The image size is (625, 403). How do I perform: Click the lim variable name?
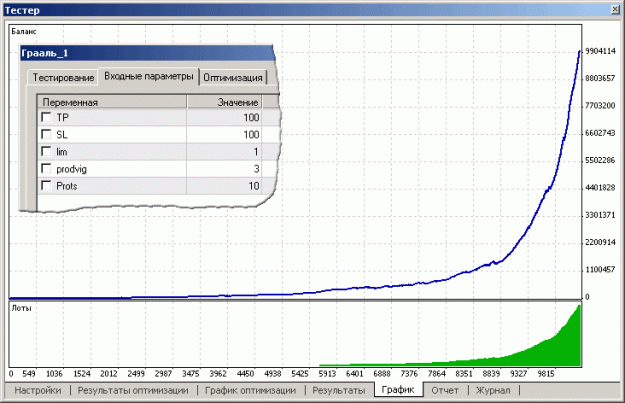tap(62, 151)
